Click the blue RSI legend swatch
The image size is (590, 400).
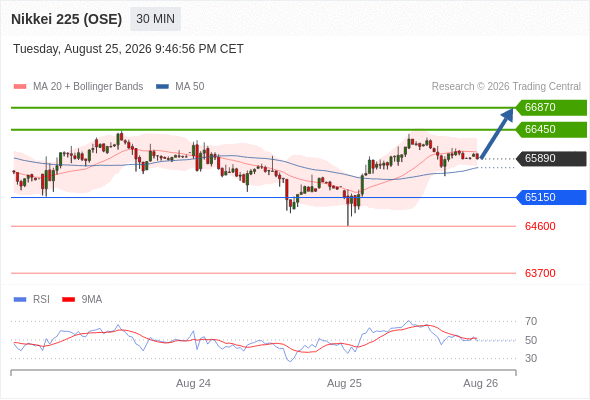[20, 300]
